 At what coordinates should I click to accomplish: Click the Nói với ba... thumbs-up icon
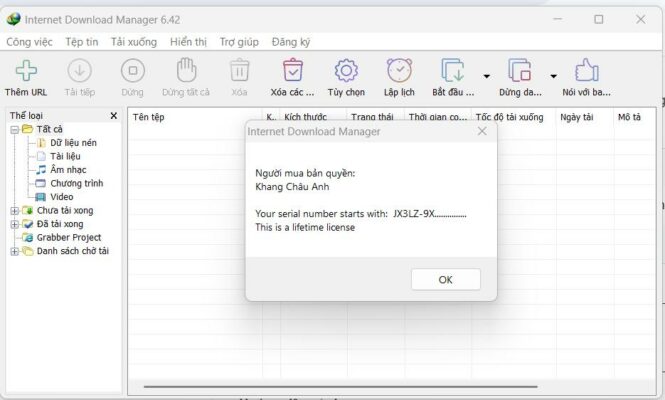587,70
